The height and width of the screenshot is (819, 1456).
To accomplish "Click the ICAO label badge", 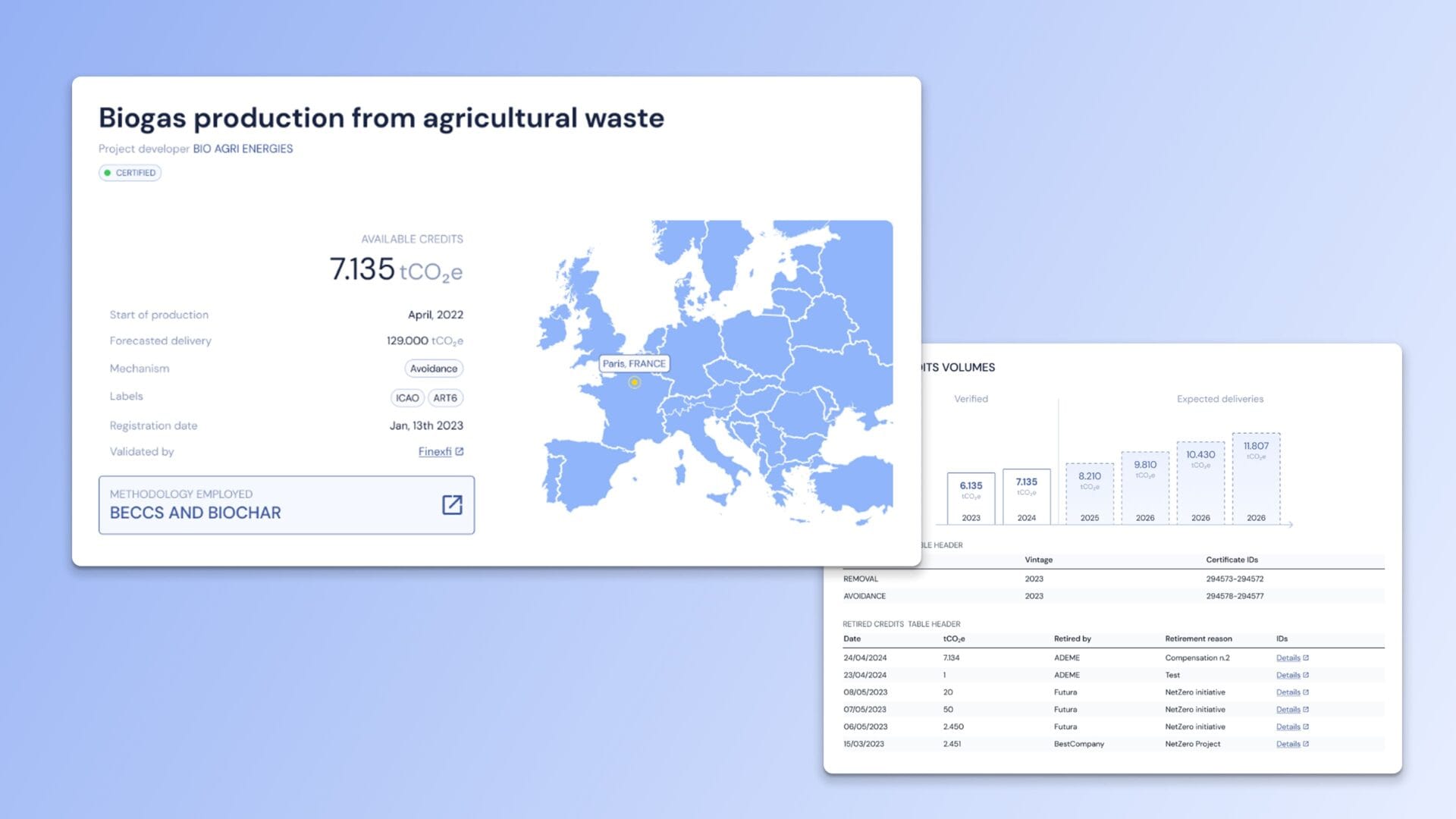I will [x=407, y=398].
